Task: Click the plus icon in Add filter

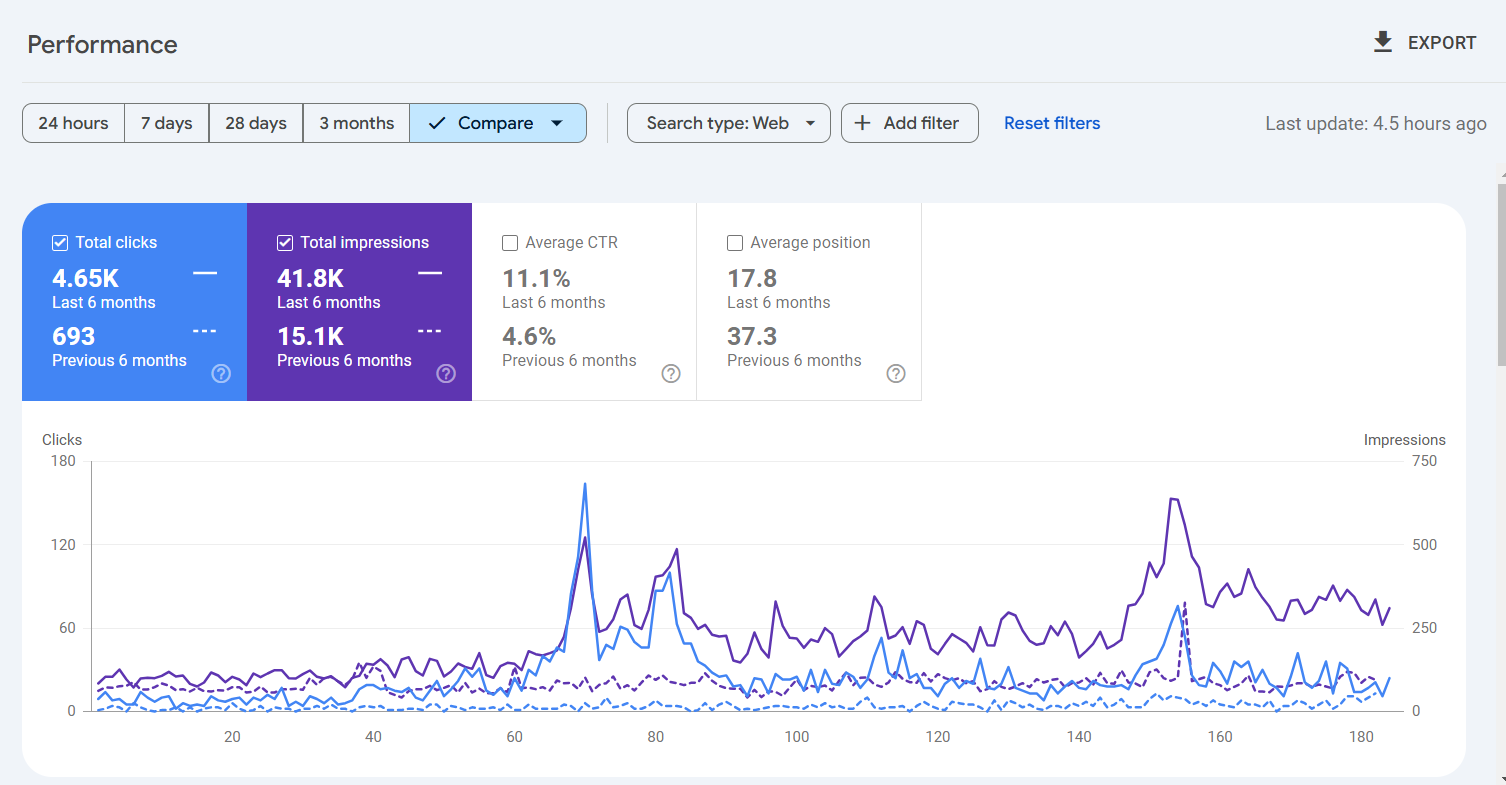Action: click(x=863, y=123)
